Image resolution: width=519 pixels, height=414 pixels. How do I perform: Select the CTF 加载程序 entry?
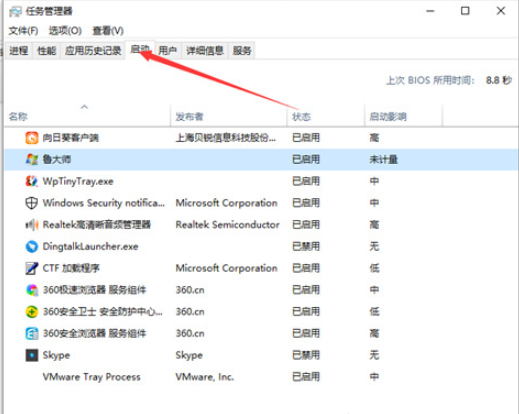click(71, 268)
